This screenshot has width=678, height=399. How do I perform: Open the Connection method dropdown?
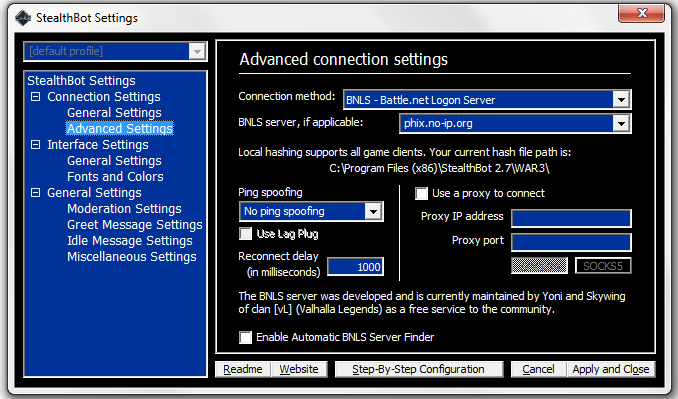coord(621,100)
